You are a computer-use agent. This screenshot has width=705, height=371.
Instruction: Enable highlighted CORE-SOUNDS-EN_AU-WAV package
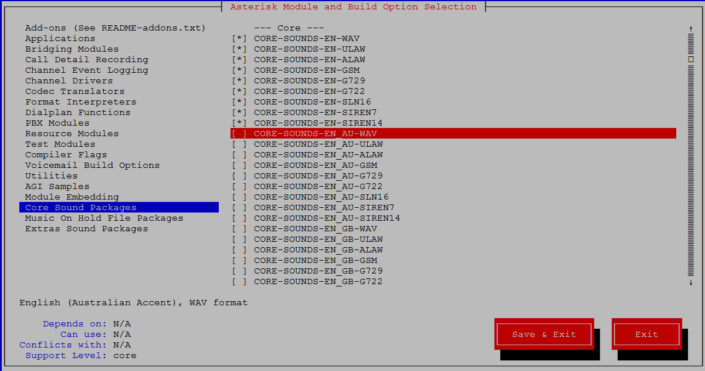pos(239,134)
